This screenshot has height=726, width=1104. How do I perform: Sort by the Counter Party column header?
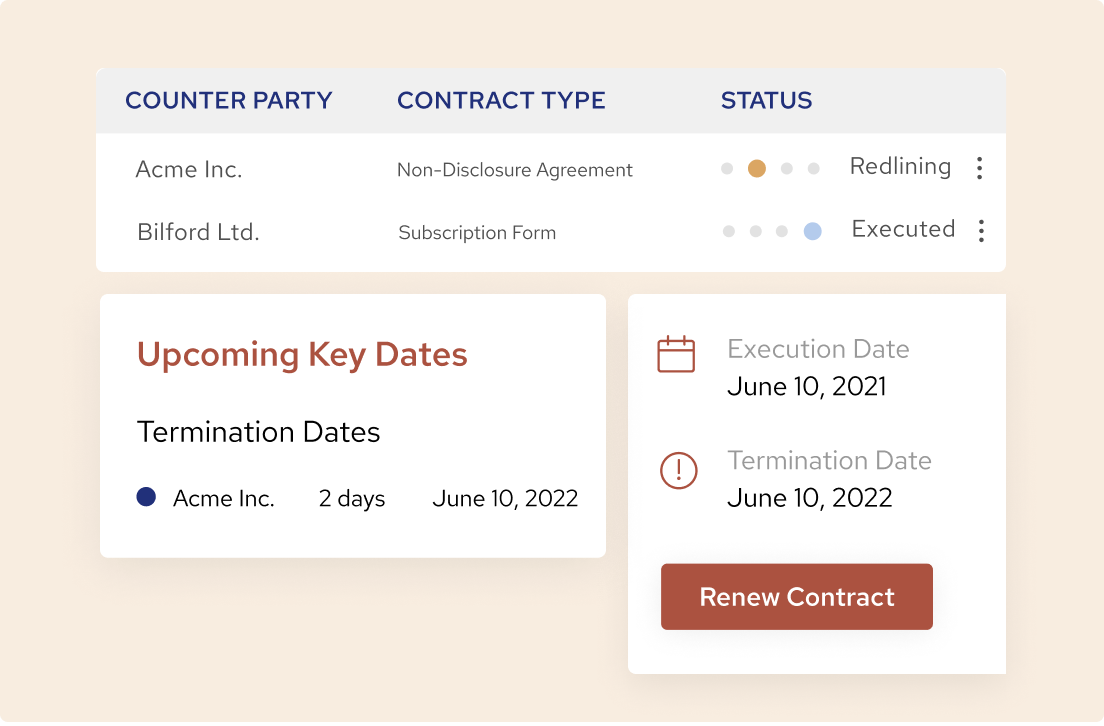click(229, 100)
